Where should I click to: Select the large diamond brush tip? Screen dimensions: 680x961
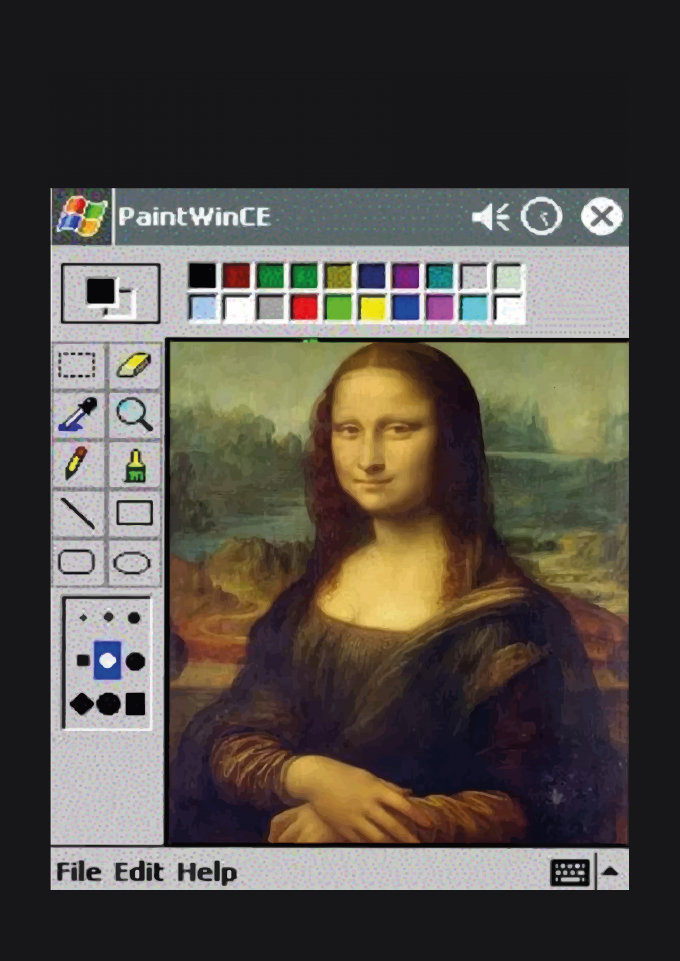tap(82, 704)
